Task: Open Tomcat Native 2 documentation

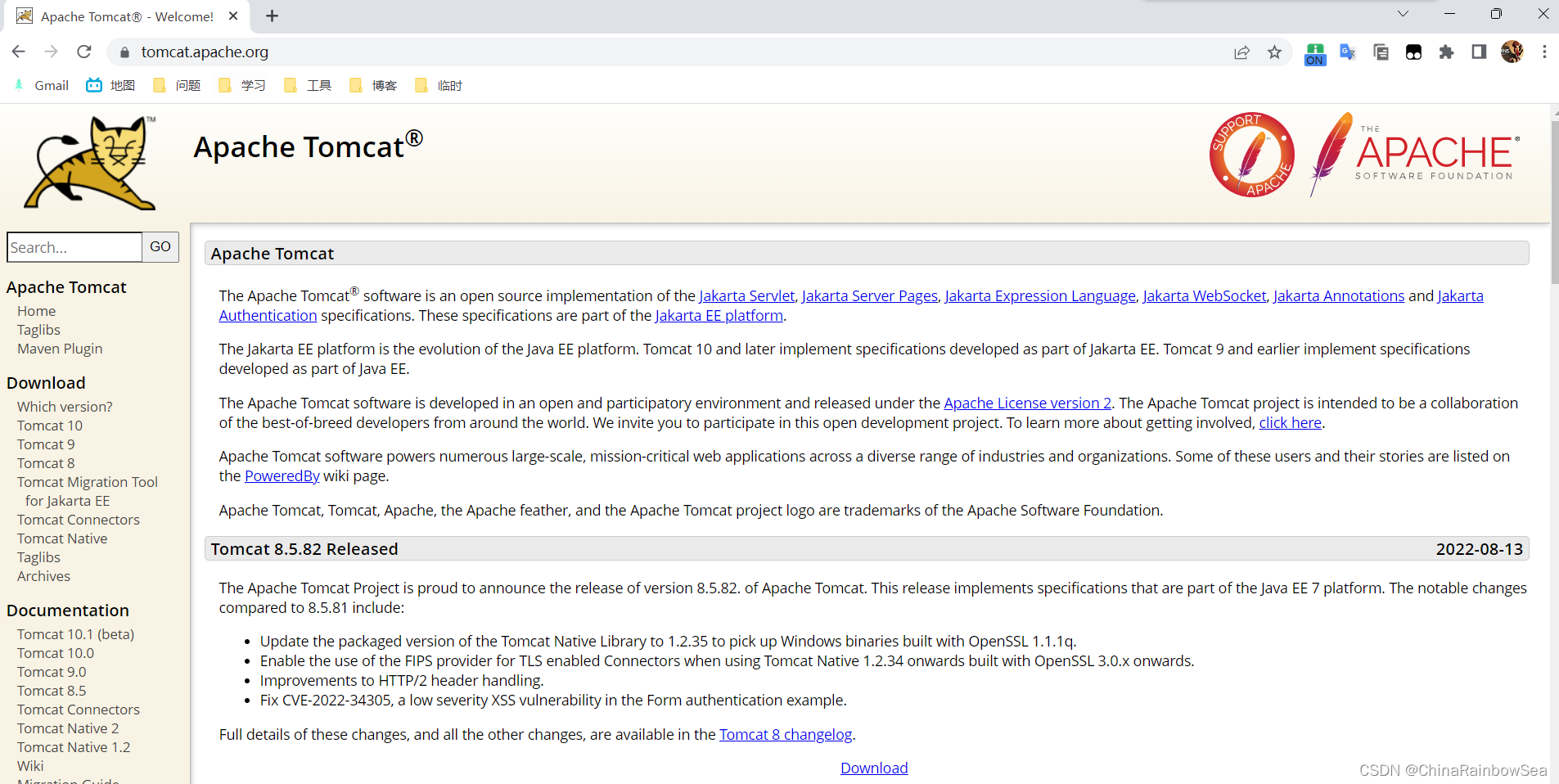Action: pyautogui.click(x=68, y=728)
